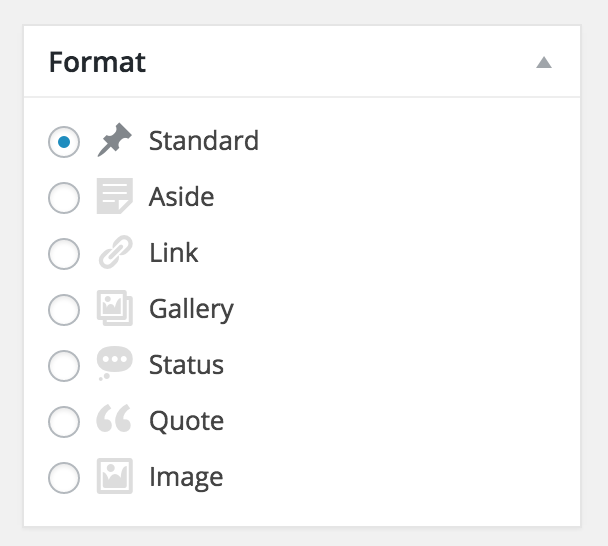The width and height of the screenshot is (608, 546).
Task: Click the Quote marks icon
Action: [x=114, y=418]
